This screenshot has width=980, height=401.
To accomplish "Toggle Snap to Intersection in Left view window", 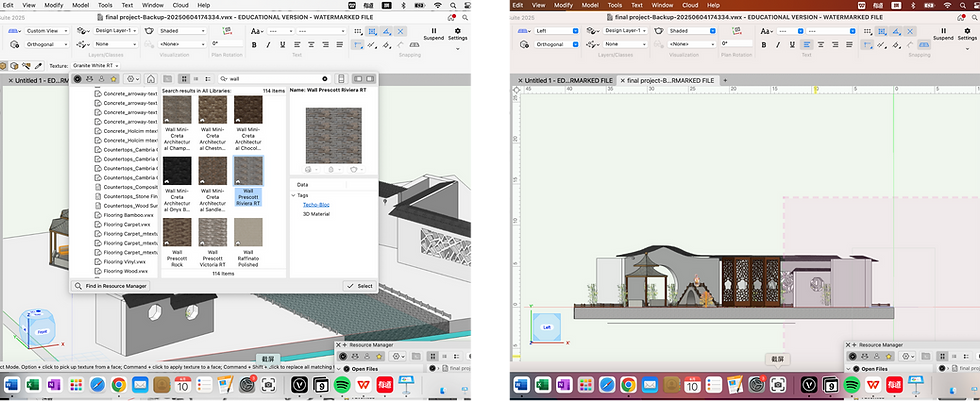I will [911, 31].
